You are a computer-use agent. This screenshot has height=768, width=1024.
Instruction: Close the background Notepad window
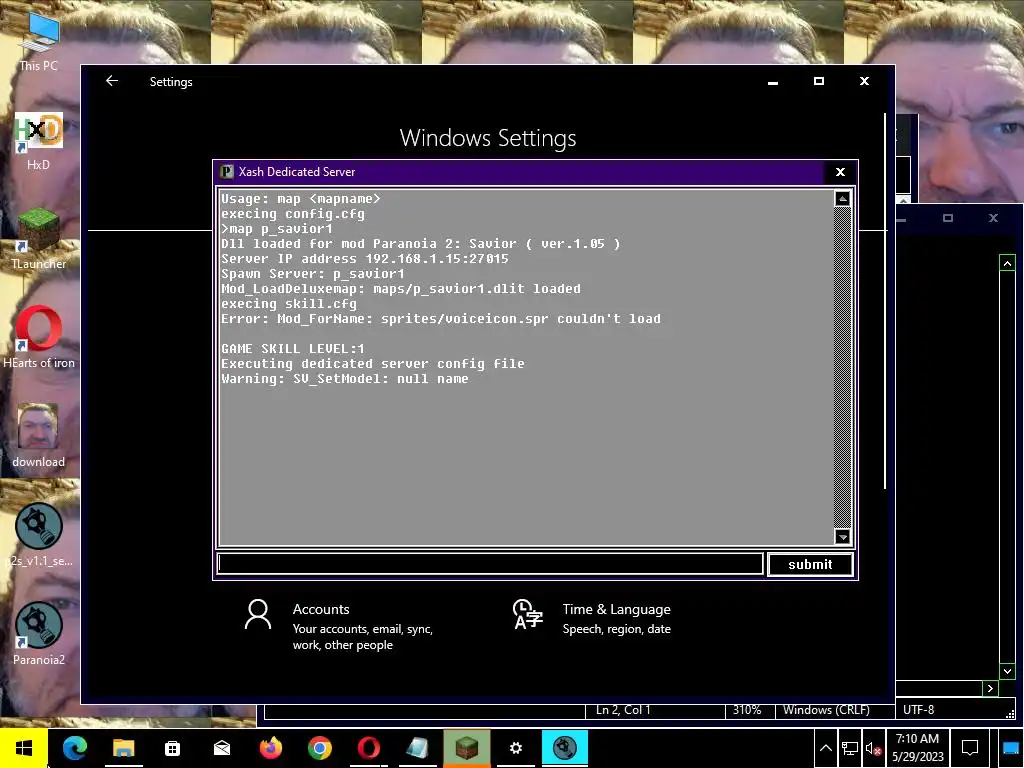(993, 218)
